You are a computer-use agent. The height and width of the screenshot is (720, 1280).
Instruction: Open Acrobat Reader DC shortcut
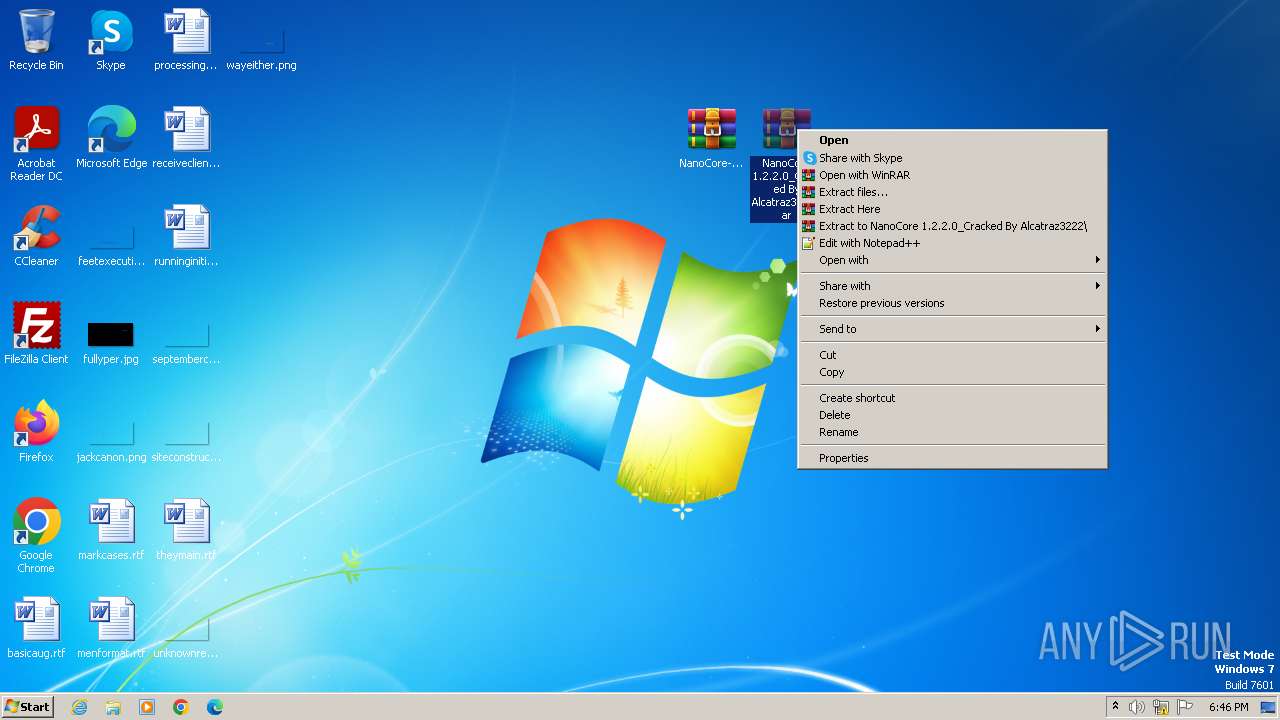(x=36, y=144)
